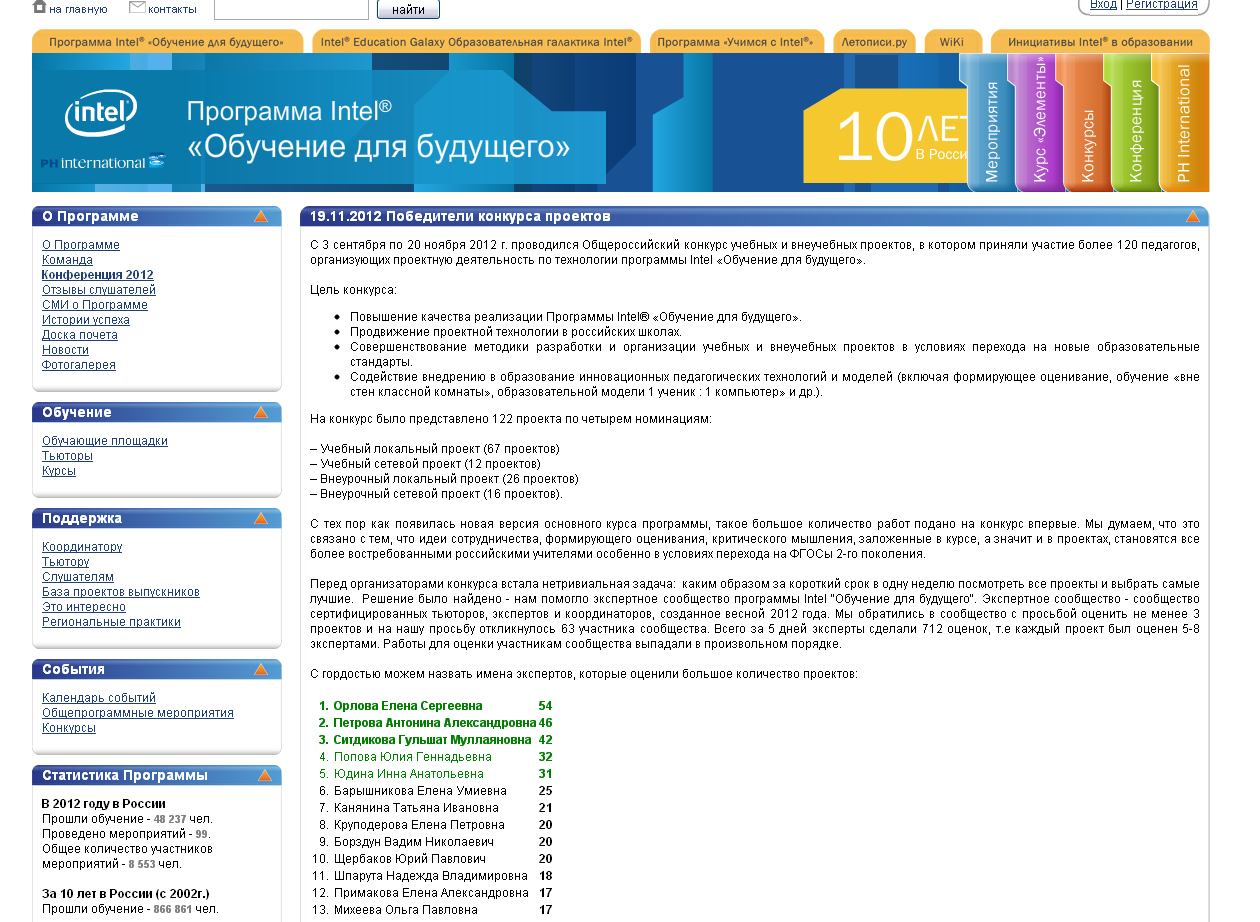This screenshot has height=922, width=1260.
Task: Open the «Конференция 2012» sidebar link
Action: [x=98, y=275]
